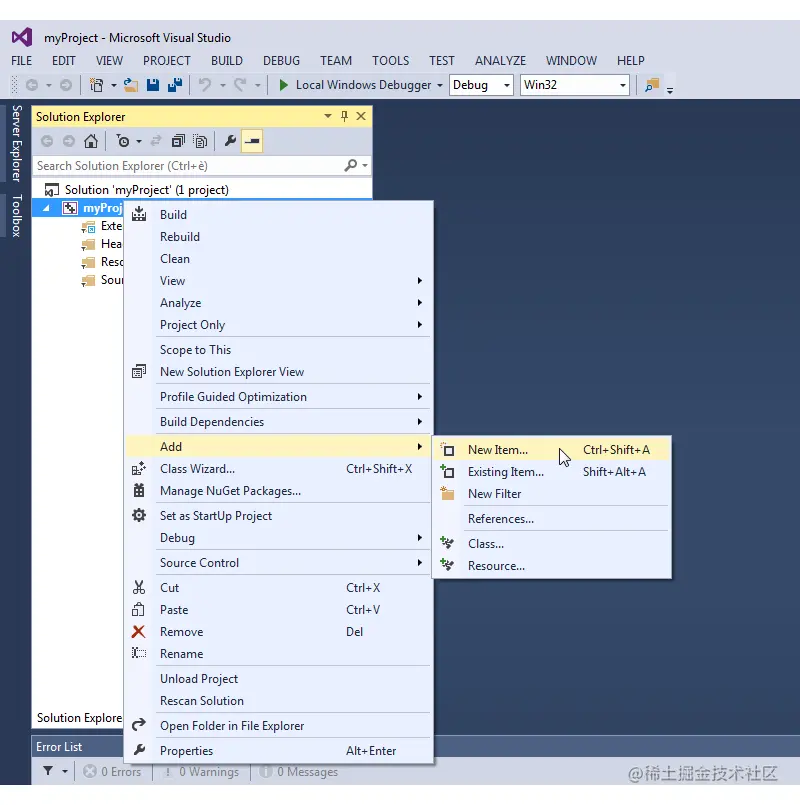Click the Show All Files icon

pos(200,141)
